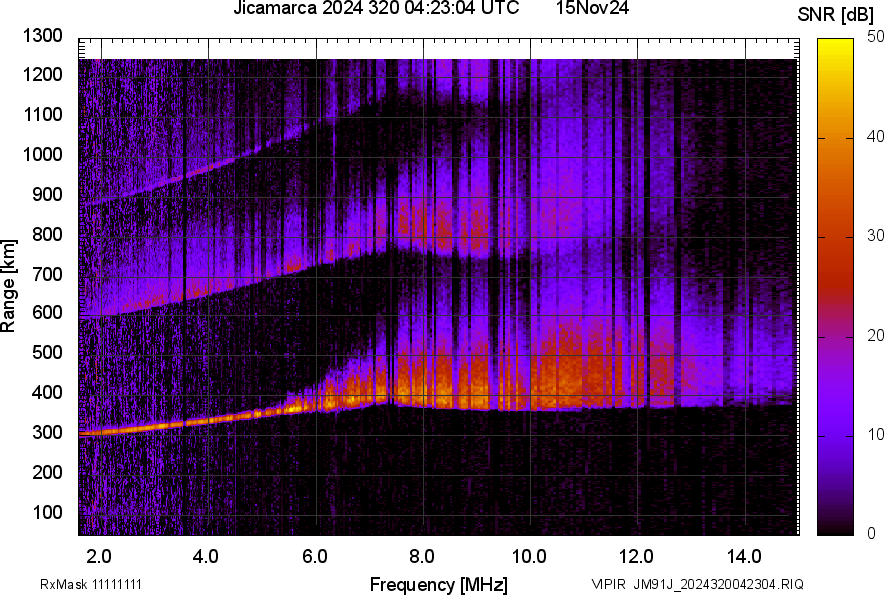Click the 'SNR [dB]' colorbar heading

click(x=834, y=13)
